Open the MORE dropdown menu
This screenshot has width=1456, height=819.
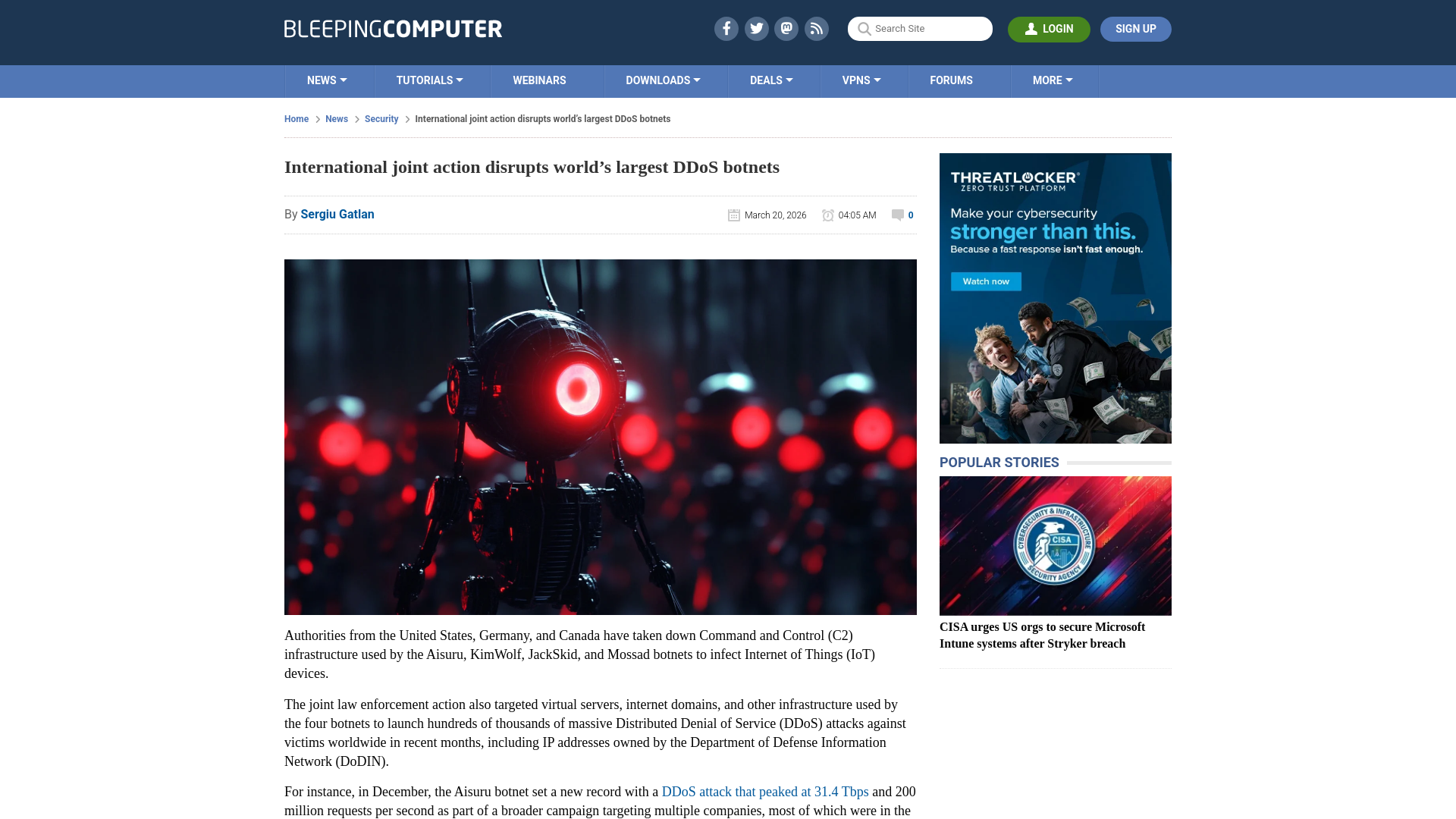[1052, 80]
